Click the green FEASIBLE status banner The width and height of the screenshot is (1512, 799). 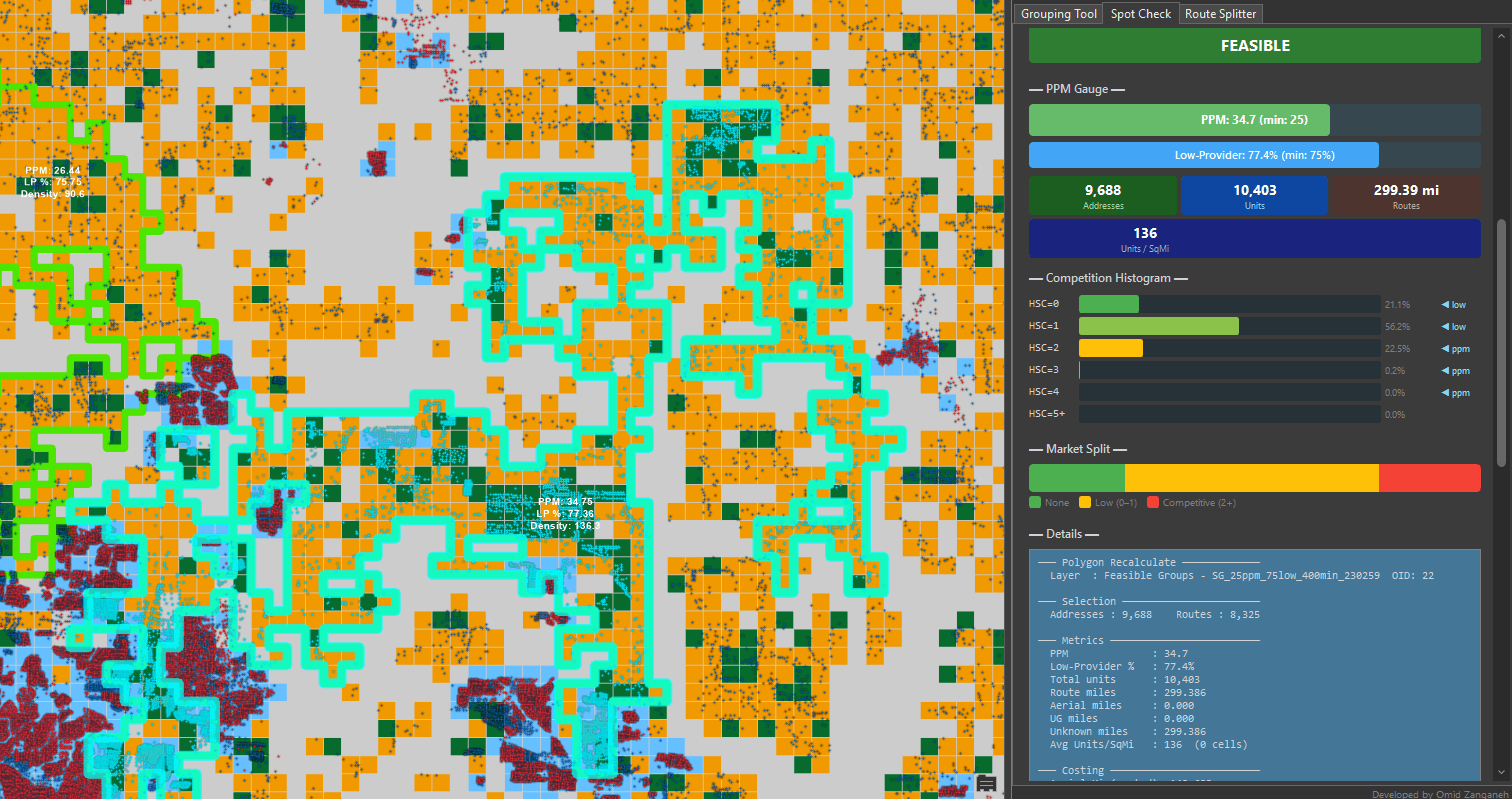click(1255, 46)
